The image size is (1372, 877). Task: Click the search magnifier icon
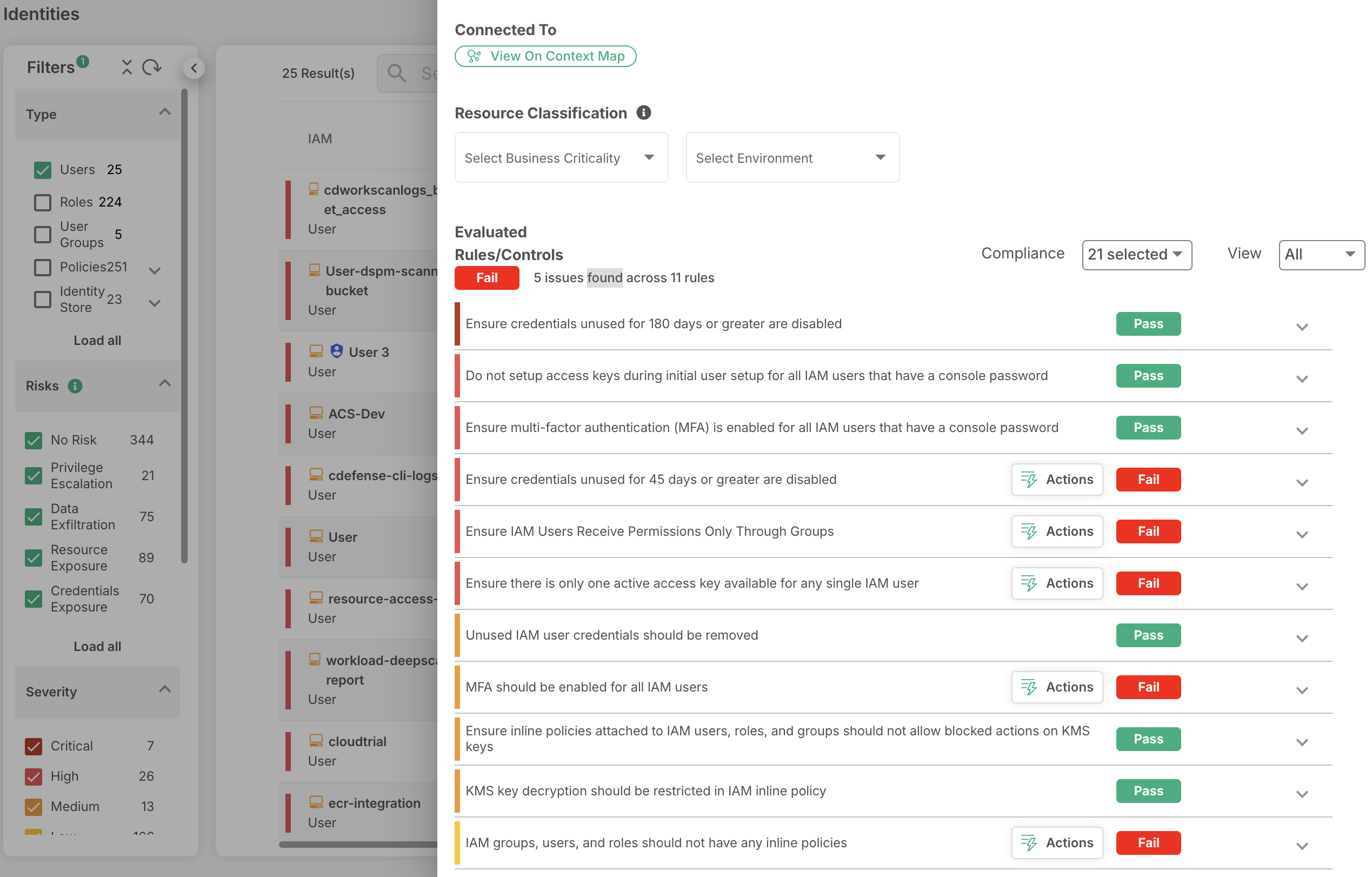397,73
